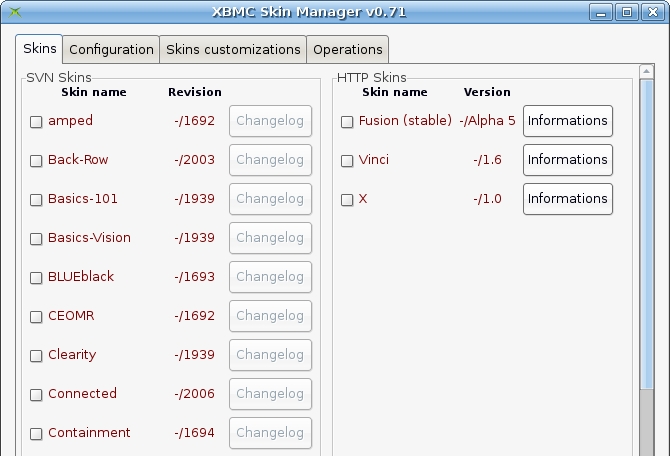This screenshot has width=670, height=456.
Task: Toggle the CEOMR skin checkbox
Action: coord(36,317)
